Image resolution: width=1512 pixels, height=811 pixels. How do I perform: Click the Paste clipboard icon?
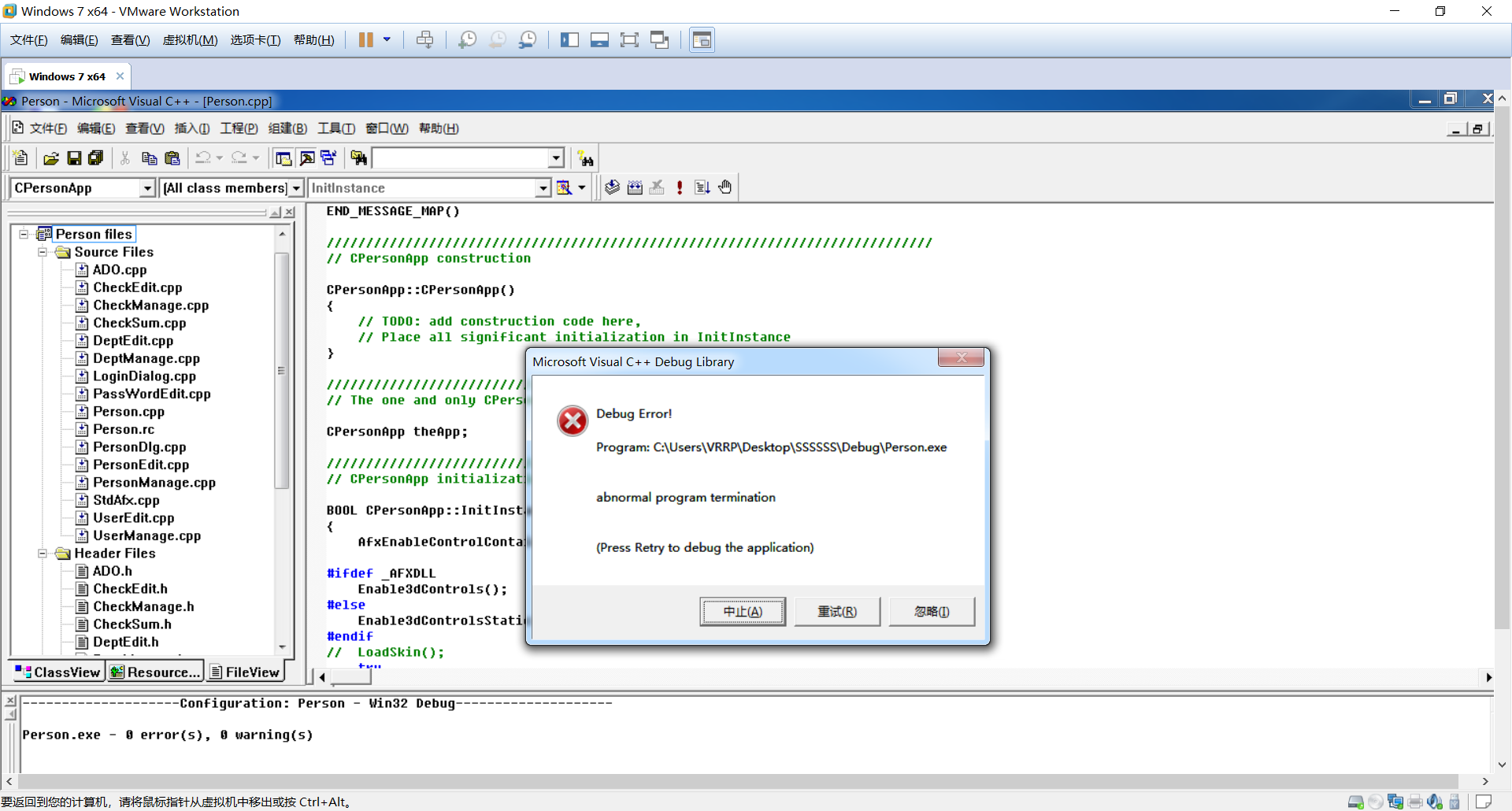(172, 158)
